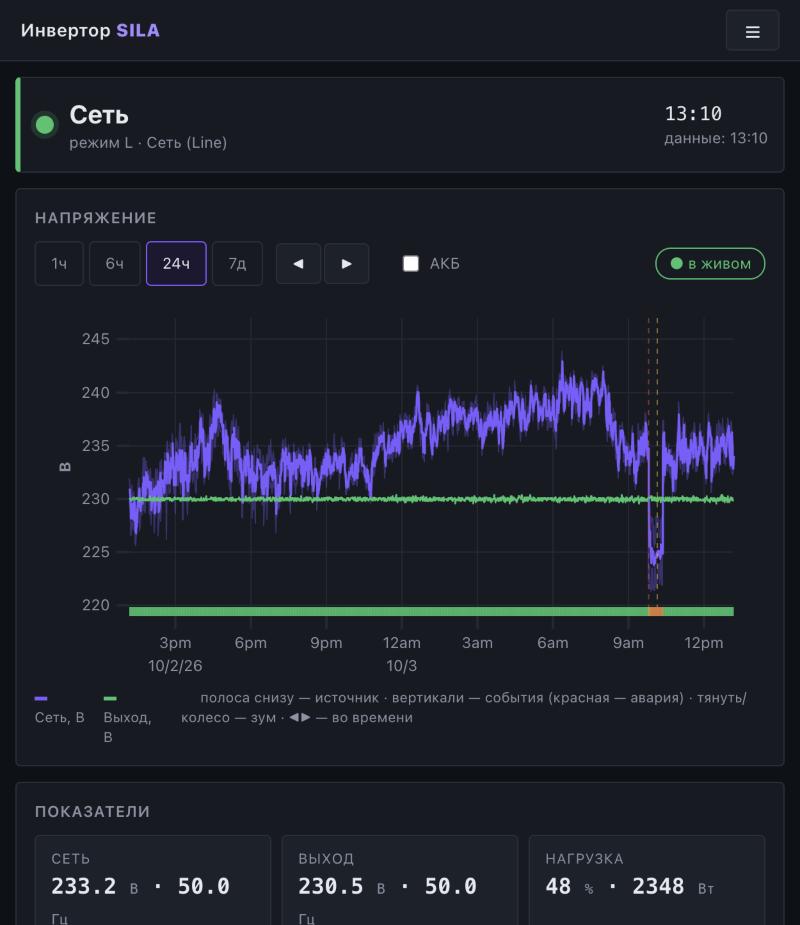Click the ПОКАЗАТЕЛИ section title
Image resolution: width=800 pixels, height=925 pixels.
pos(92,812)
